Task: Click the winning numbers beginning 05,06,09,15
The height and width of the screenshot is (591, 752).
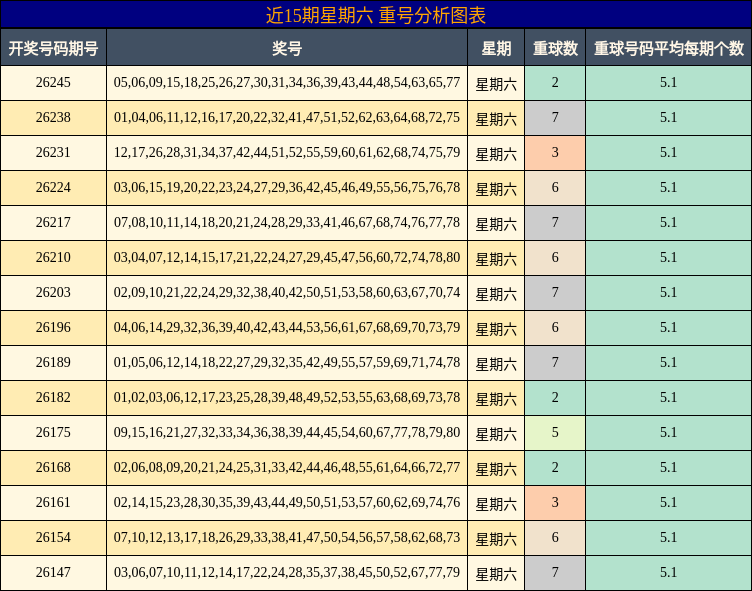Action: point(287,83)
